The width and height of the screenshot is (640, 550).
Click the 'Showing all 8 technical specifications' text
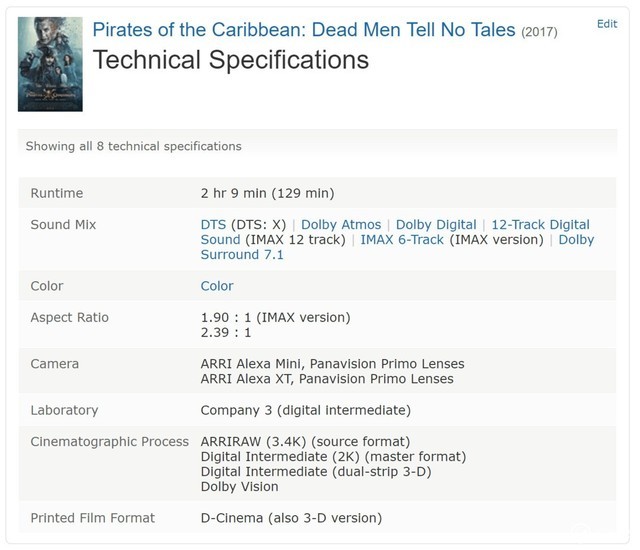(x=133, y=146)
